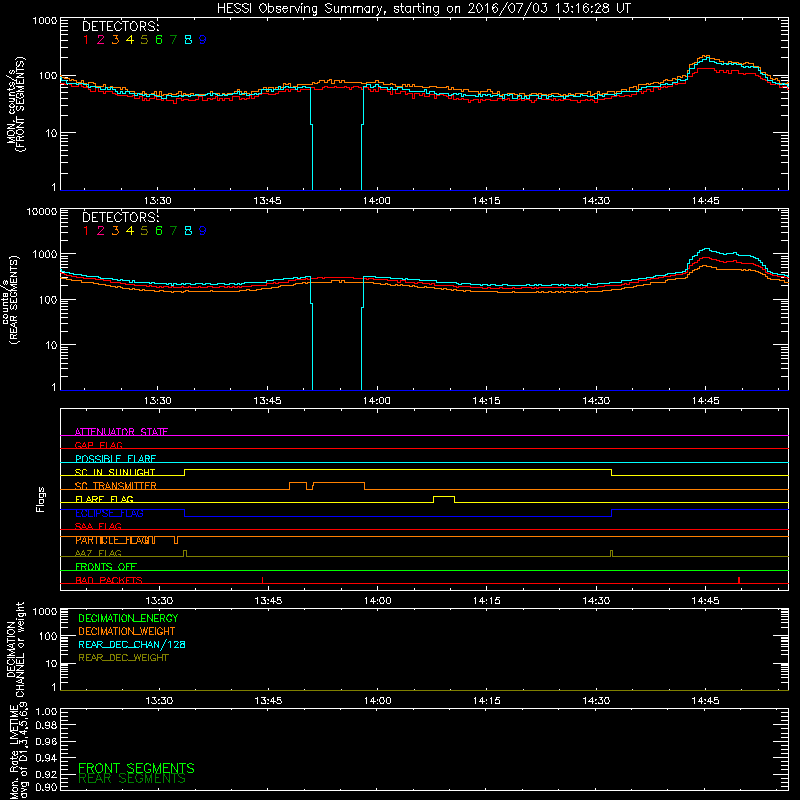Click the BAD_PACKETS flag label
800x800 pixels.
[109, 580]
